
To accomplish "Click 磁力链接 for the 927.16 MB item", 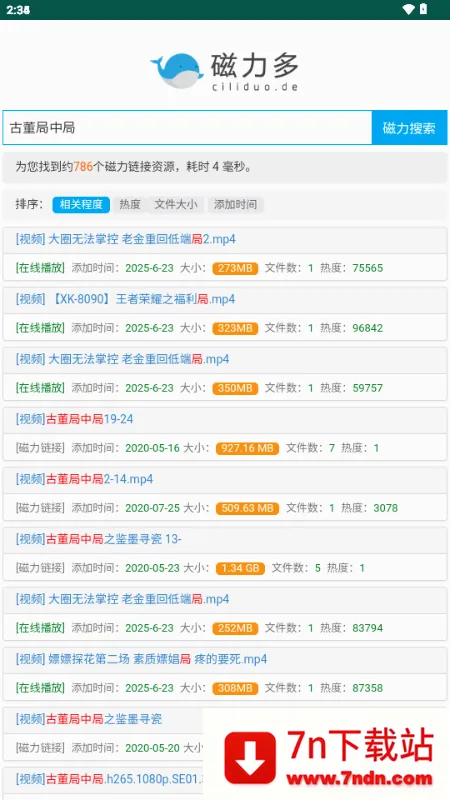I will 40,448.
